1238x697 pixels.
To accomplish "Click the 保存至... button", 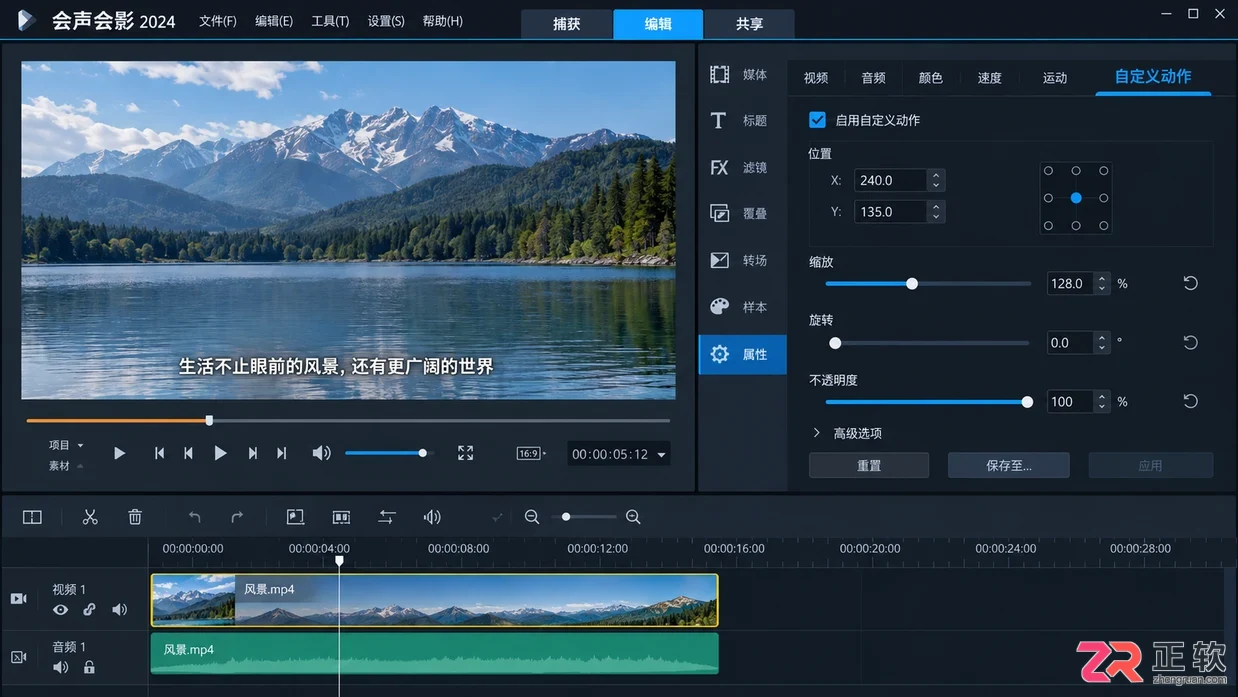I will [1009, 465].
